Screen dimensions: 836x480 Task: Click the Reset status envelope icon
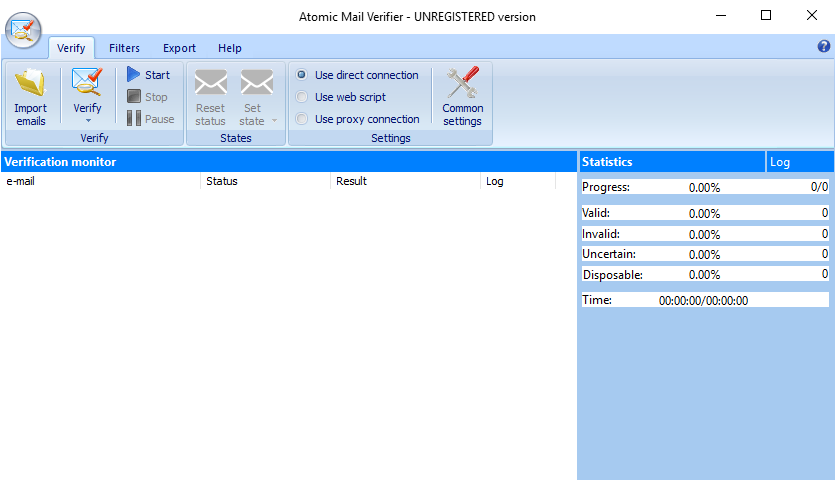[211, 83]
